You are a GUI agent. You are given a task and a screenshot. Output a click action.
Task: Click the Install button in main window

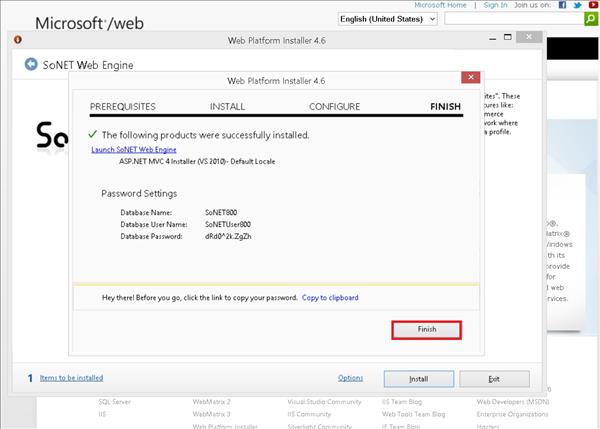pyautogui.click(x=419, y=379)
